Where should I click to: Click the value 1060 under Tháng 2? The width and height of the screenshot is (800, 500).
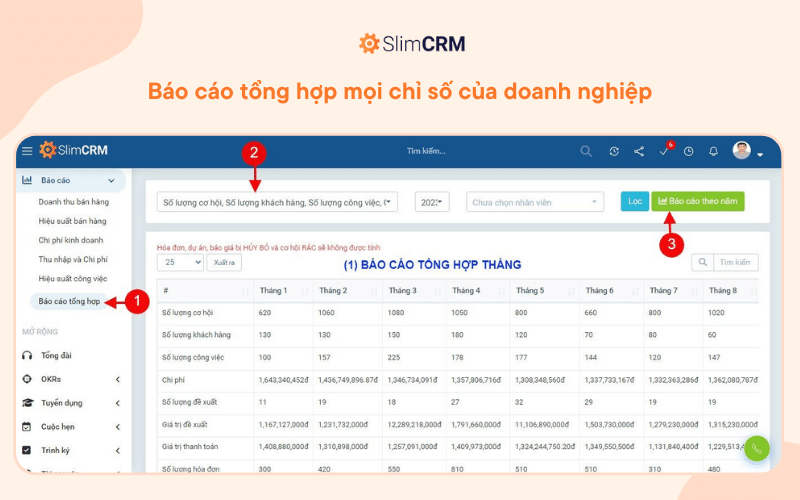(x=326, y=313)
